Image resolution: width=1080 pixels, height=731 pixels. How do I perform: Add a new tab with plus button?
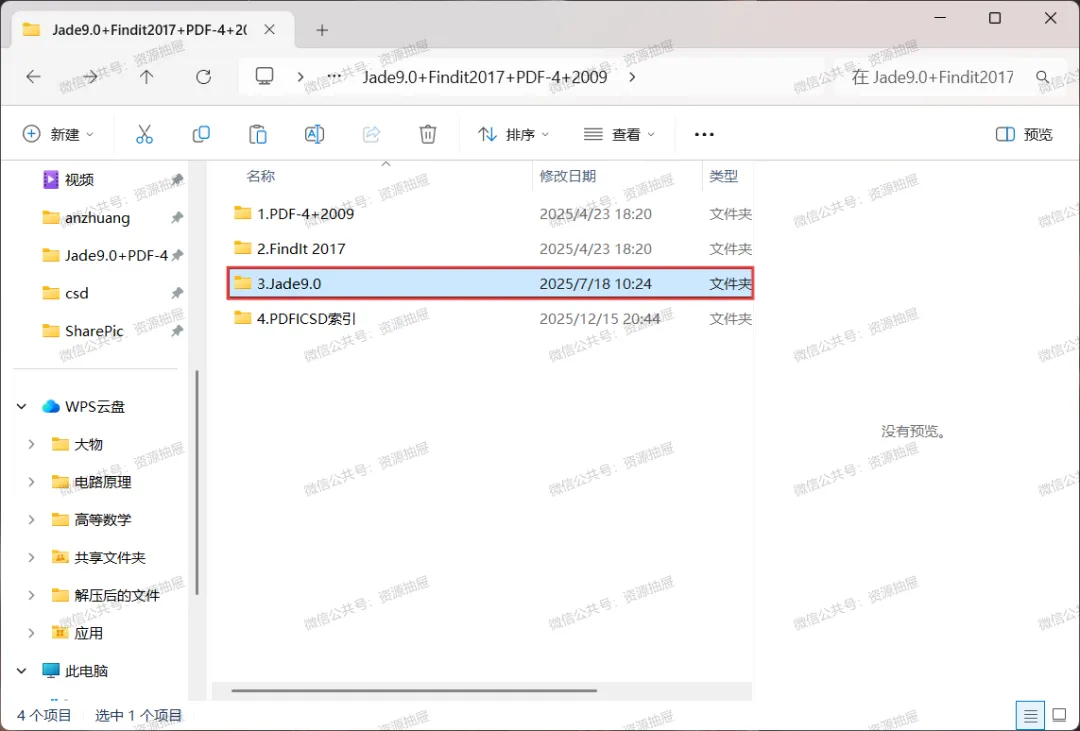point(322,30)
